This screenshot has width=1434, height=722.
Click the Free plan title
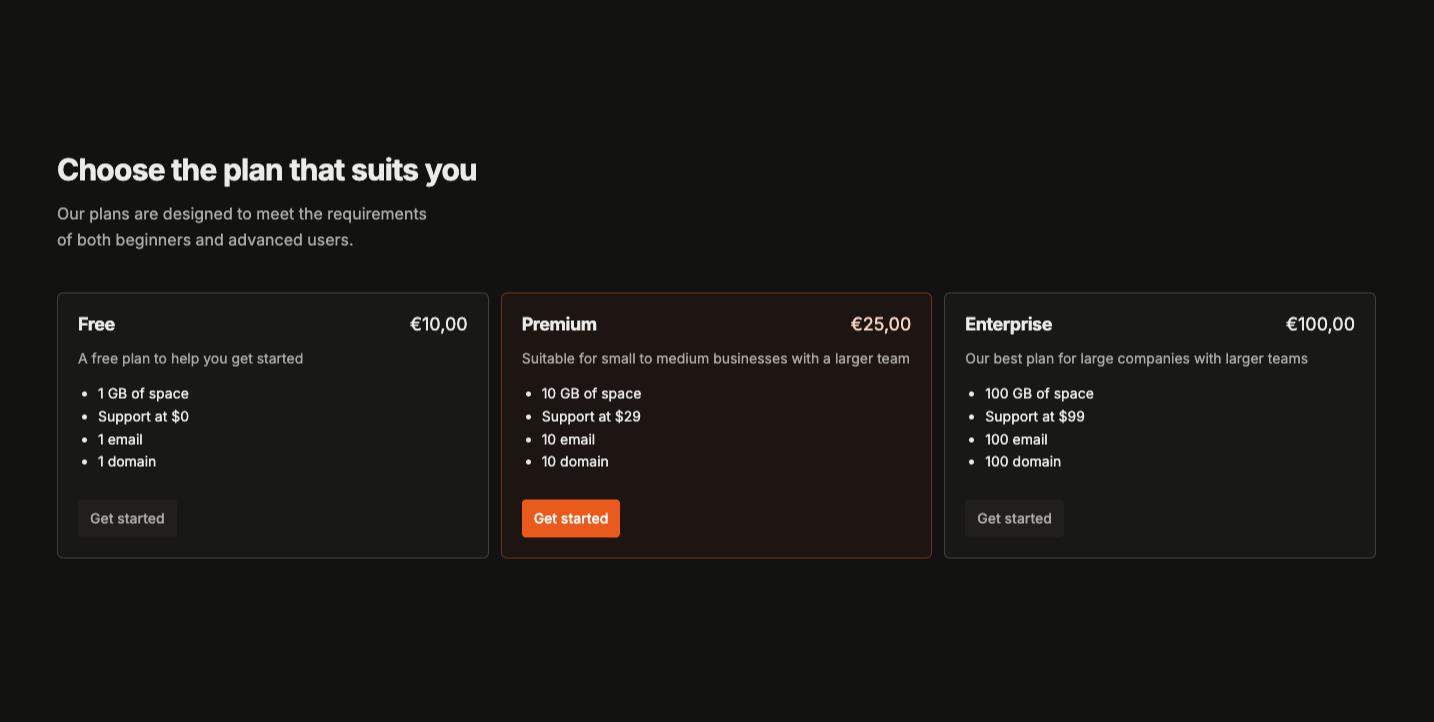pyautogui.click(x=96, y=324)
